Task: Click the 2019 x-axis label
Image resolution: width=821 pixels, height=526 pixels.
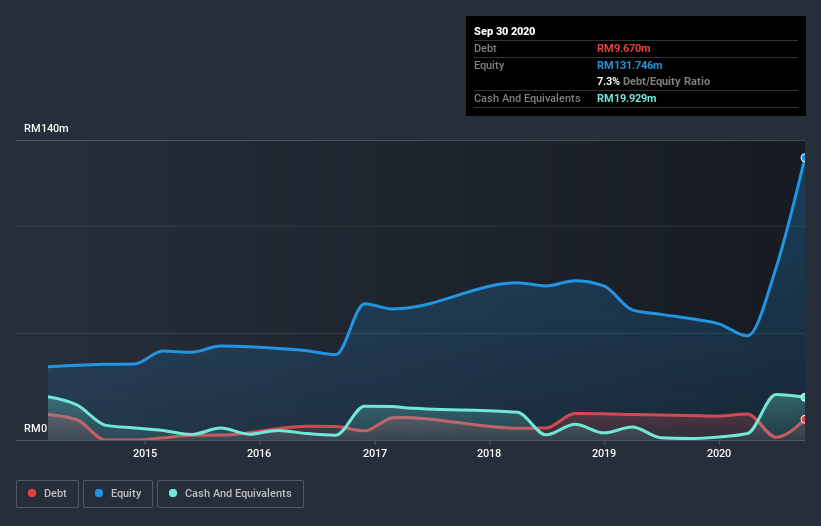Action: pos(604,453)
